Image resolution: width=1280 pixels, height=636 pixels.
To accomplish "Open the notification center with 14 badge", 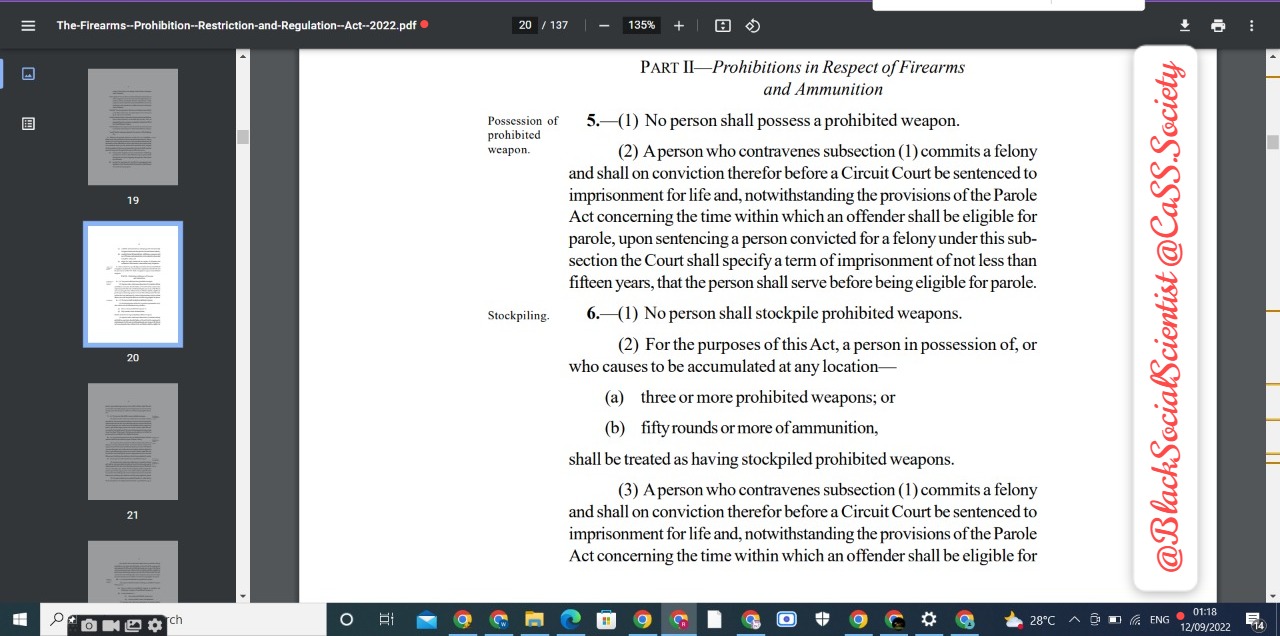I will tap(1254, 621).
